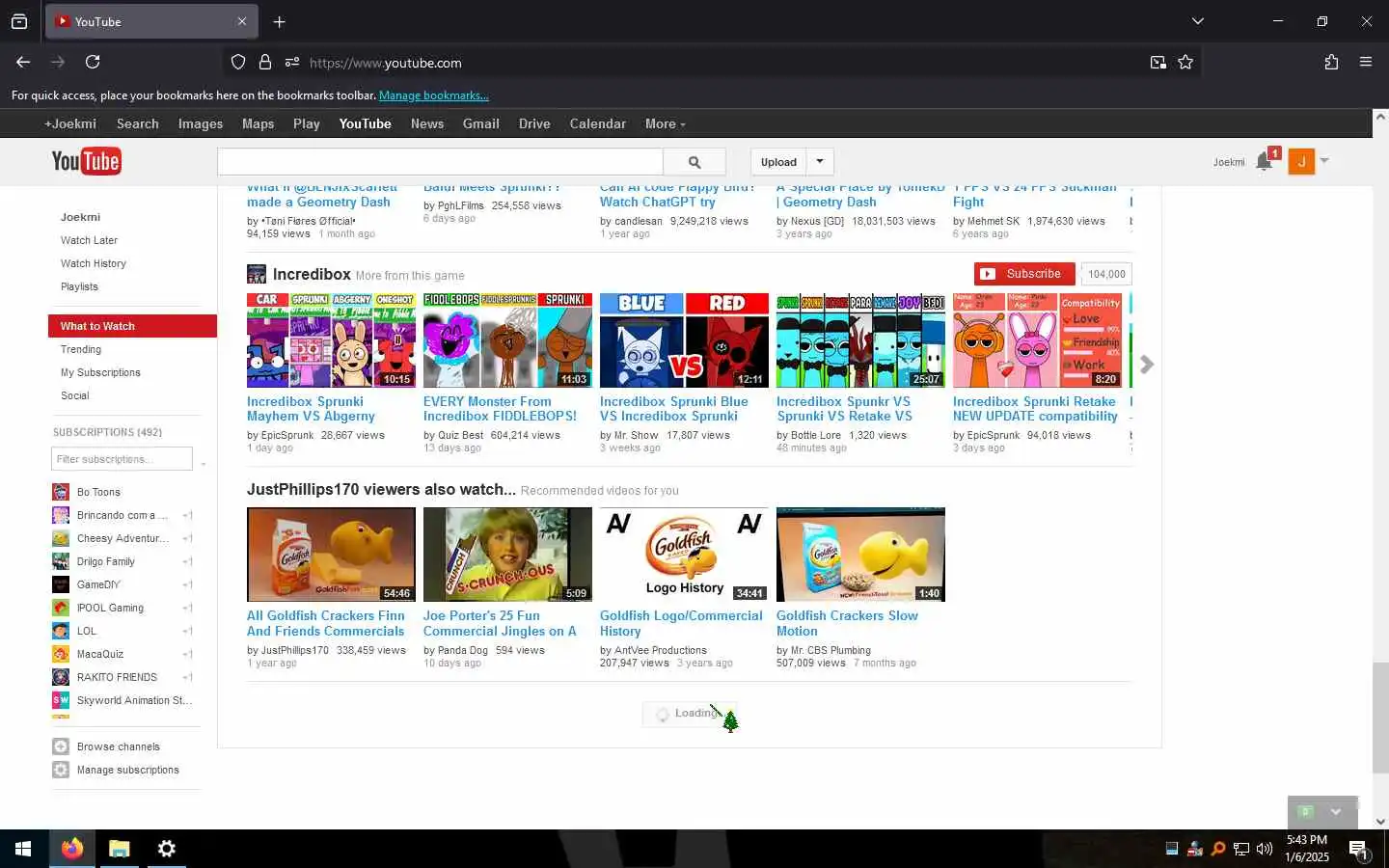
Task: Open My Subscriptions in sidebar
Action: (x=100, y=372)
